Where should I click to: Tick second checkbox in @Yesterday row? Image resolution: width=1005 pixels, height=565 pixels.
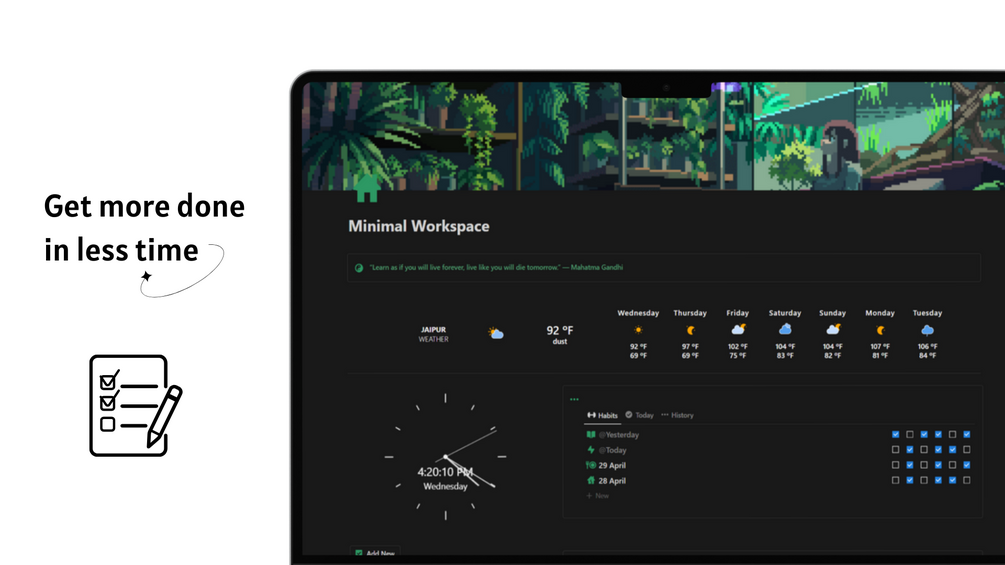click(x=909, y=434)
